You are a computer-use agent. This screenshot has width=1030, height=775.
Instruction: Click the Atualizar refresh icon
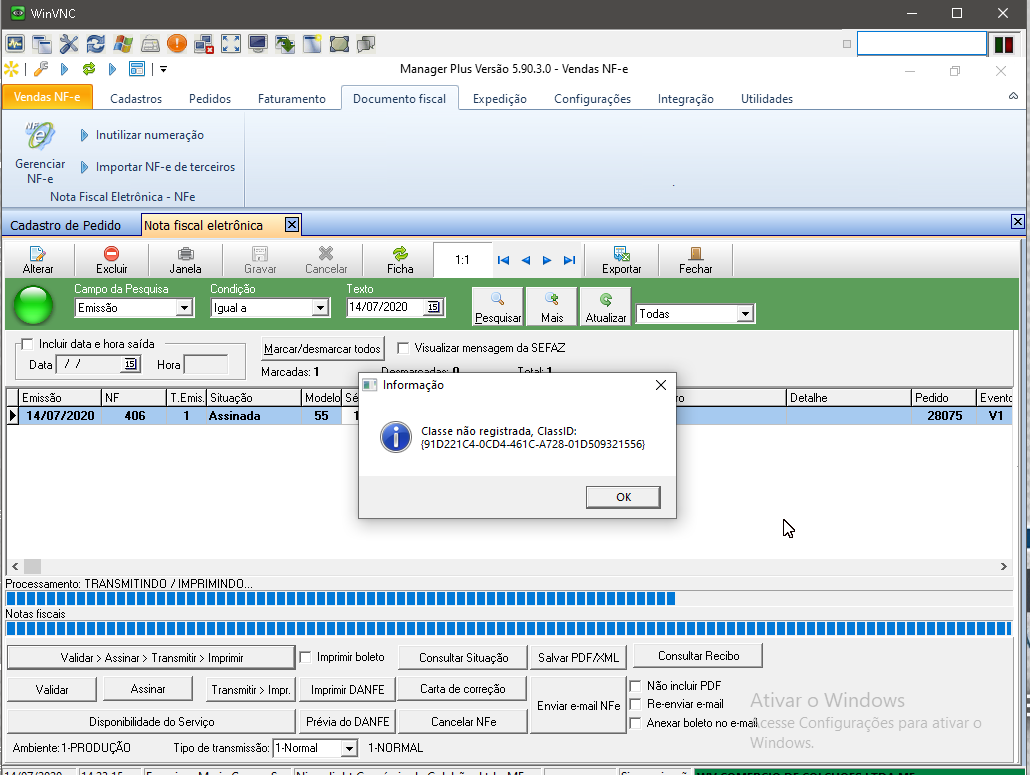(605, 299)
